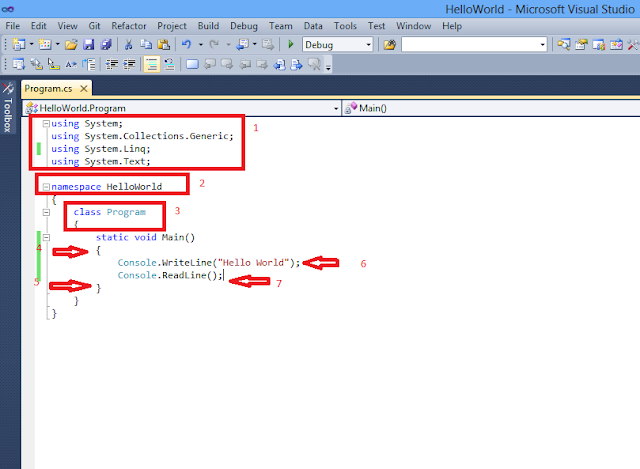This screenshot has height=469, width=640.
Task: Open Solution Explorer from the toolbar
Action: pyautogui.click(x=564, y=44)
